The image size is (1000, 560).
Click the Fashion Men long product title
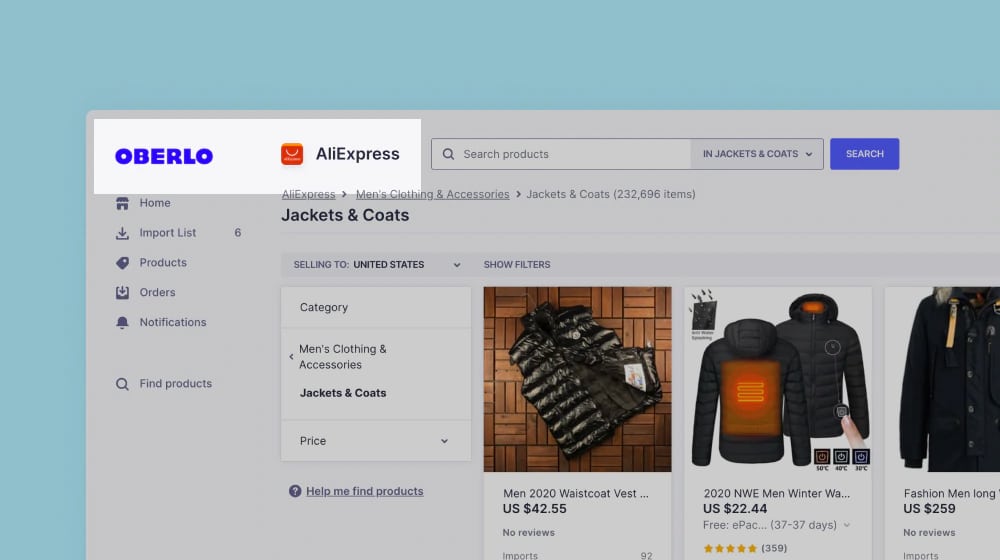(x=951, y=494)
